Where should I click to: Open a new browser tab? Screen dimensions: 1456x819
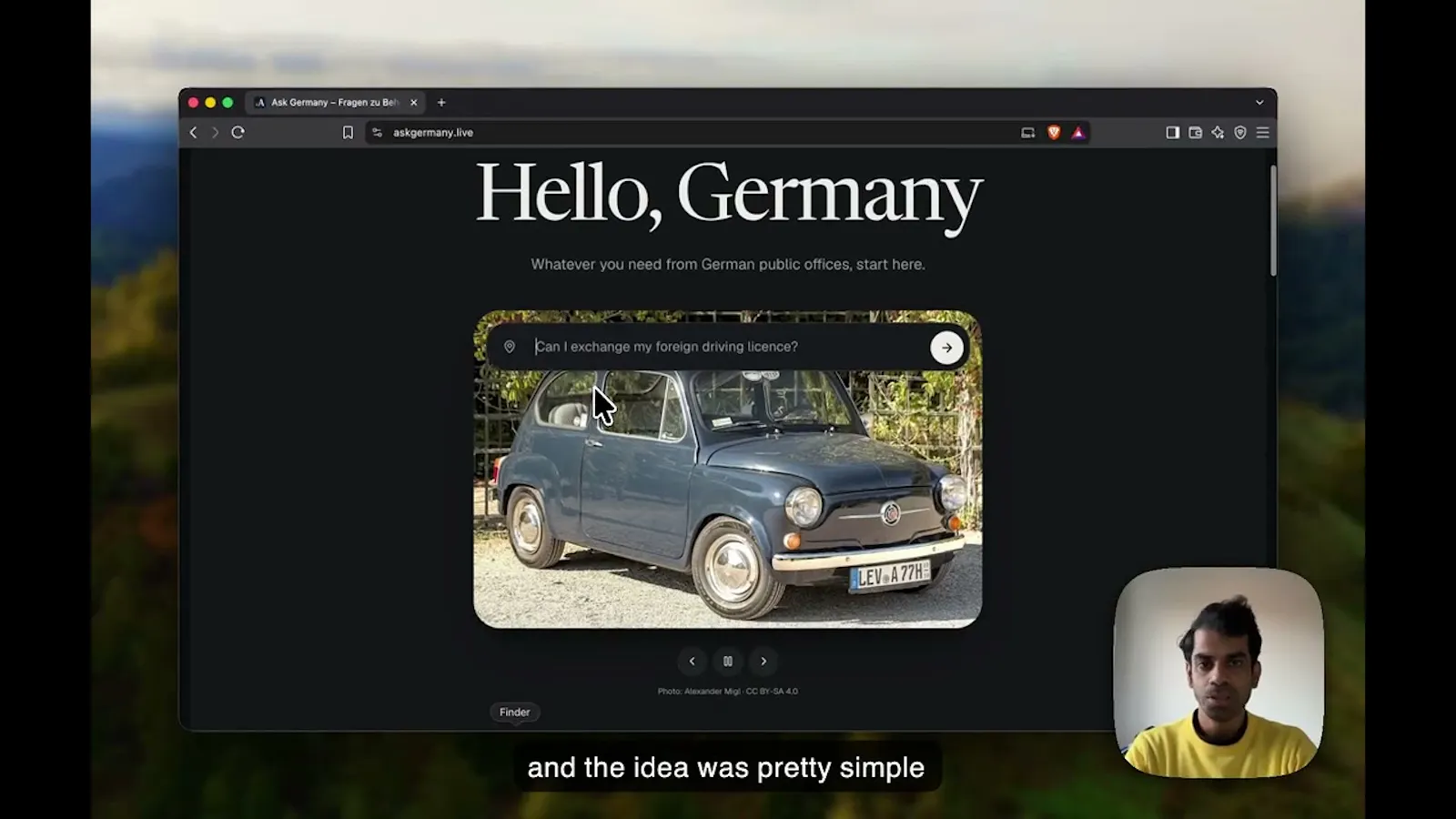coord(441,103)
